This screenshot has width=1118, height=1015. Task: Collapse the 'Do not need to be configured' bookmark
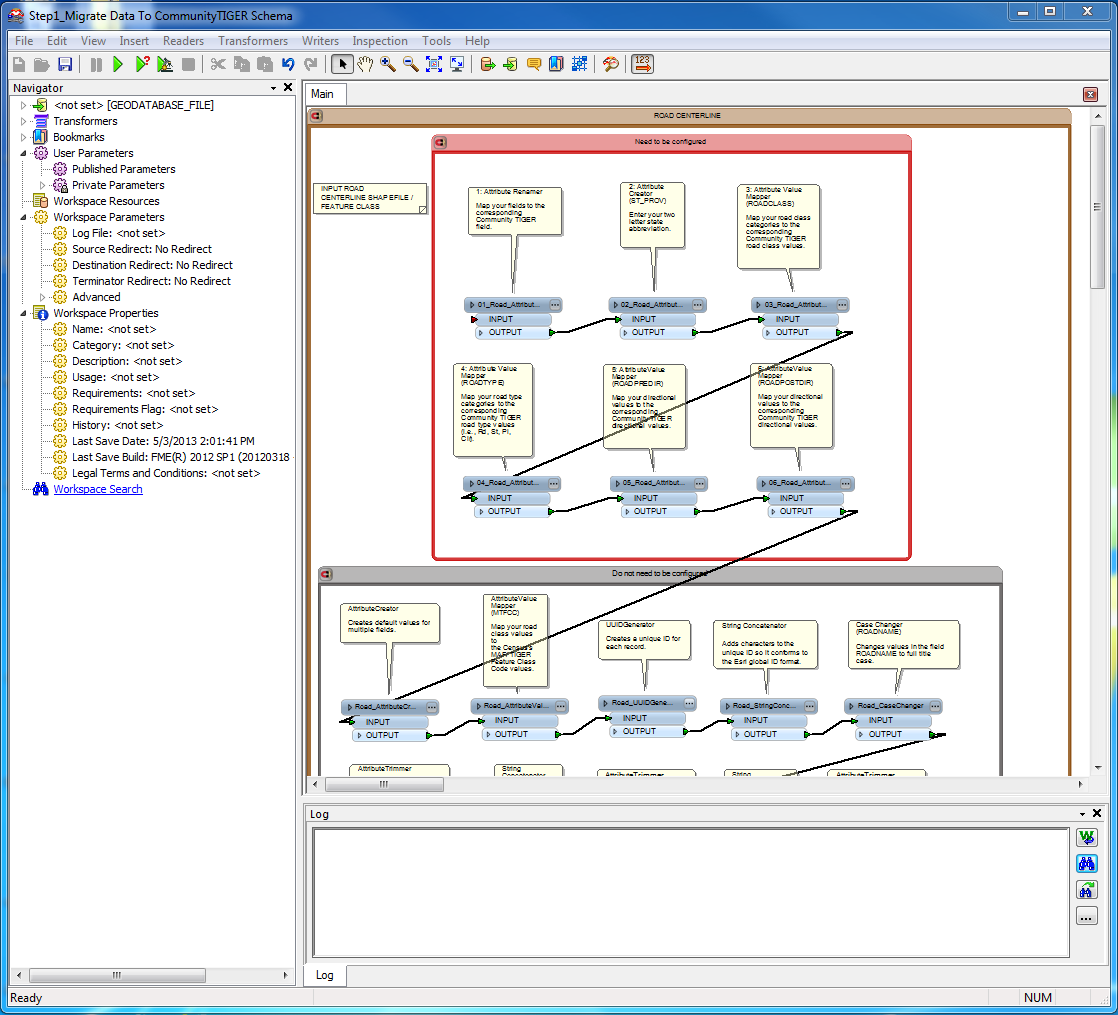tap(326, 574)
